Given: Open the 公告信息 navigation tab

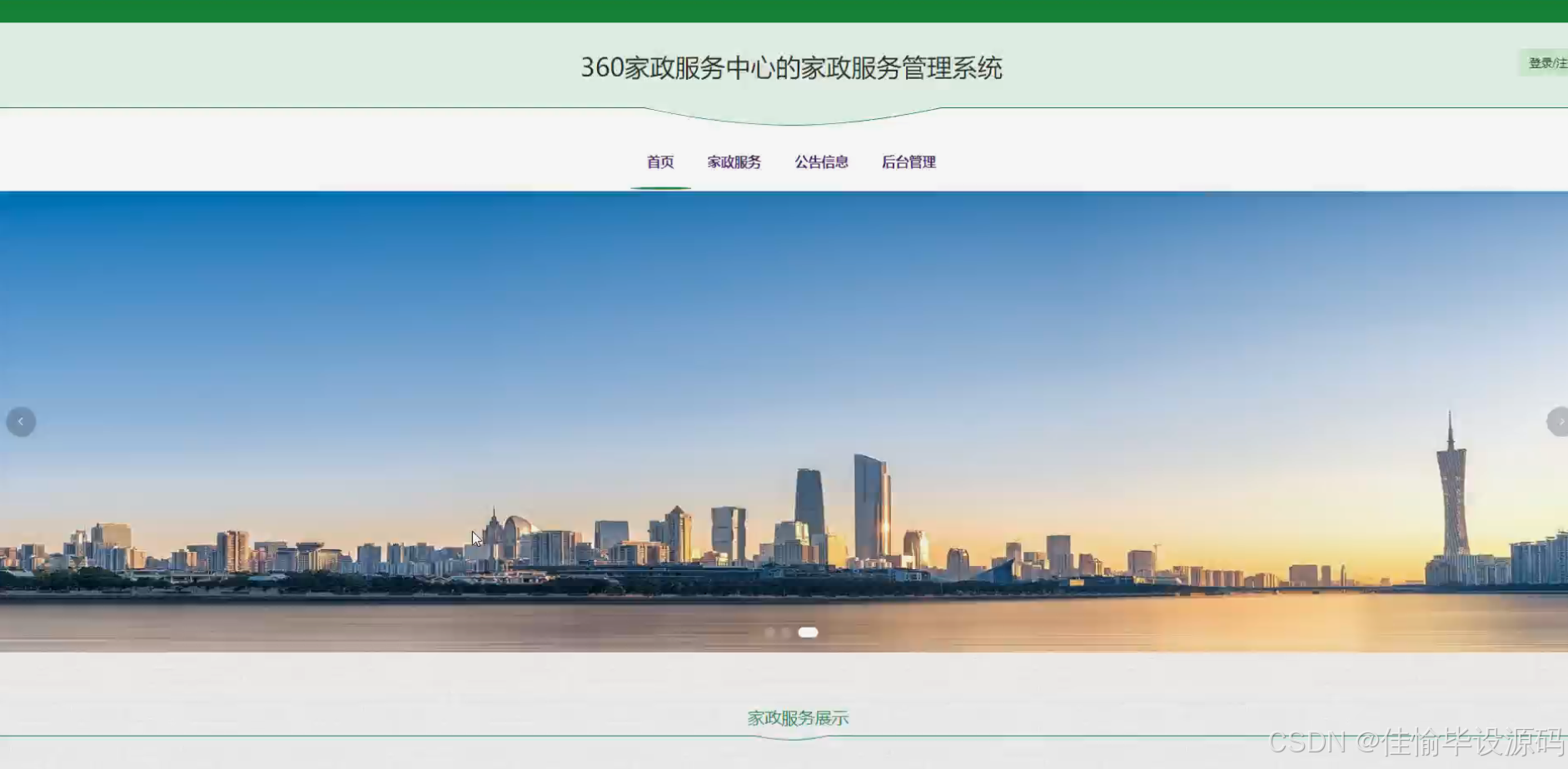Looking at the screenshot, I should pyautogui.click(x=821, y=162).
